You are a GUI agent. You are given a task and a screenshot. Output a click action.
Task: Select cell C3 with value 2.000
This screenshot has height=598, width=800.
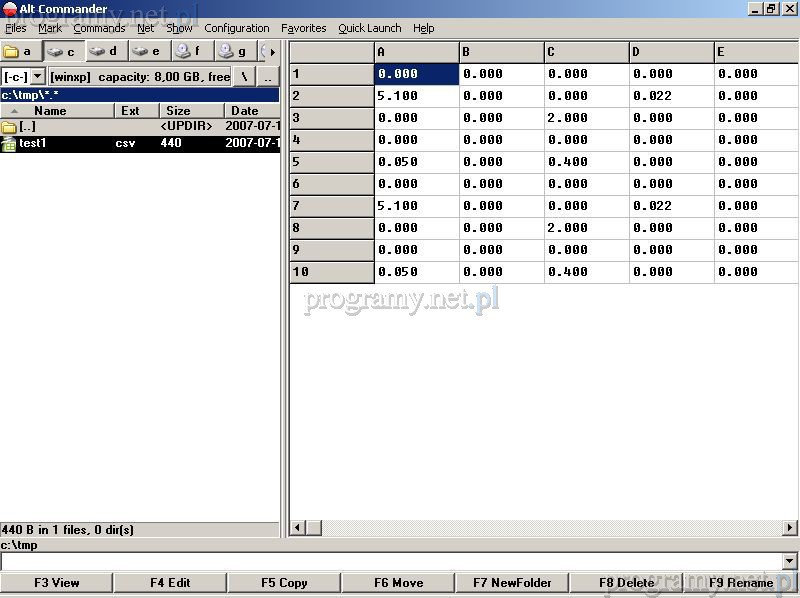(586, 118)
